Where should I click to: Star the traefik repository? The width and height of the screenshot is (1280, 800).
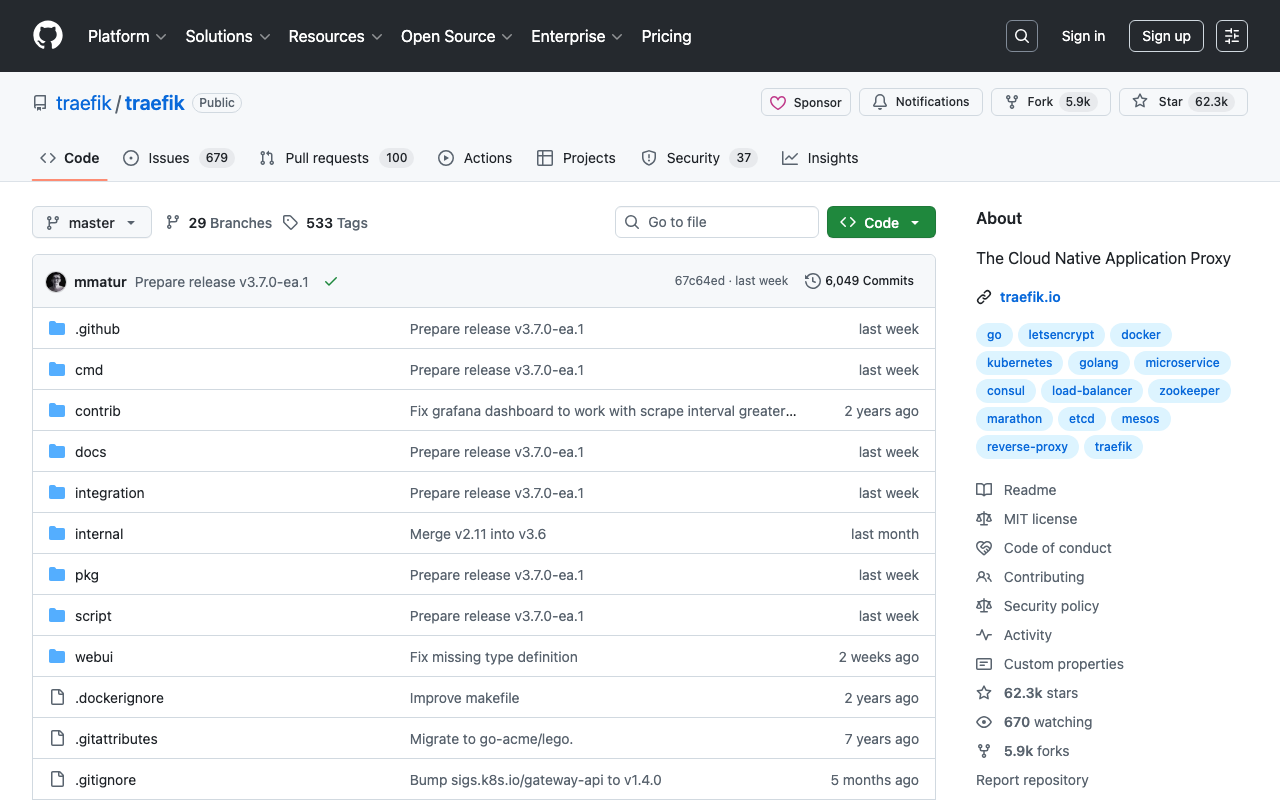coord(1159,102)
